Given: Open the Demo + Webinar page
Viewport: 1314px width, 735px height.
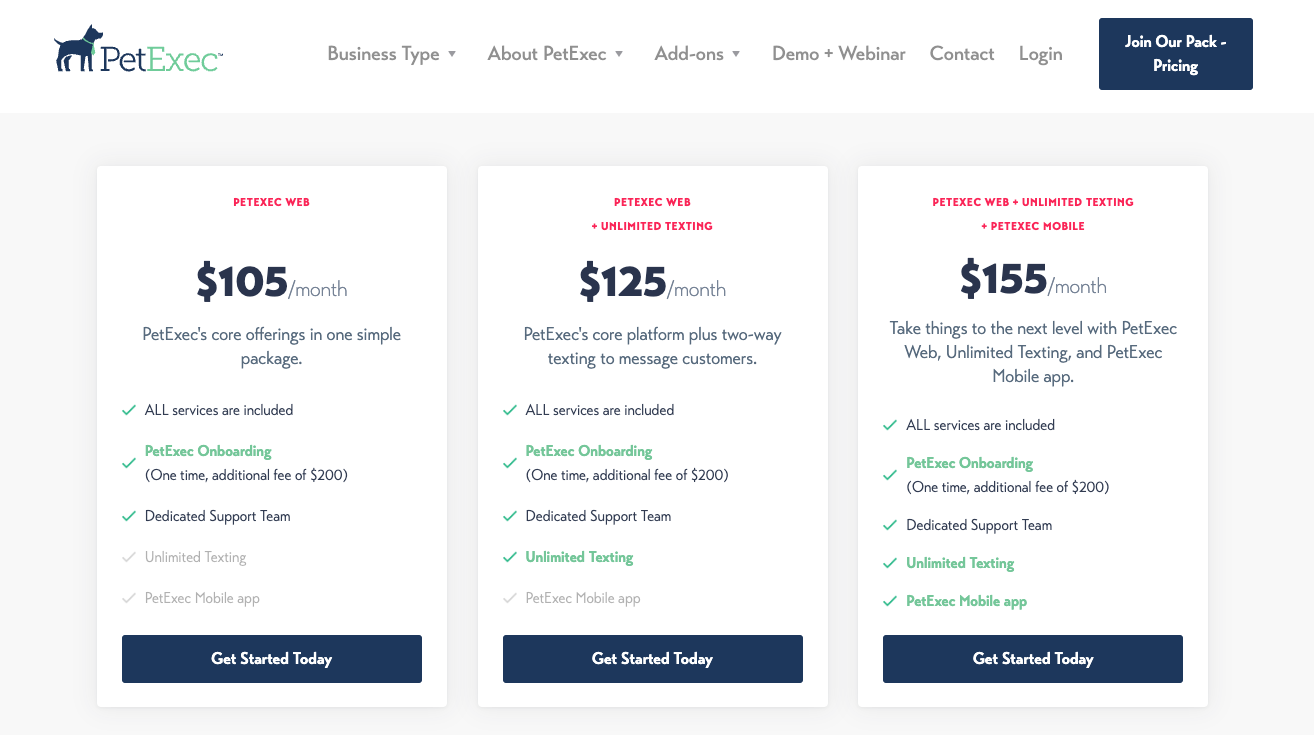Looking at the screenshot, I should coord(838,54).
